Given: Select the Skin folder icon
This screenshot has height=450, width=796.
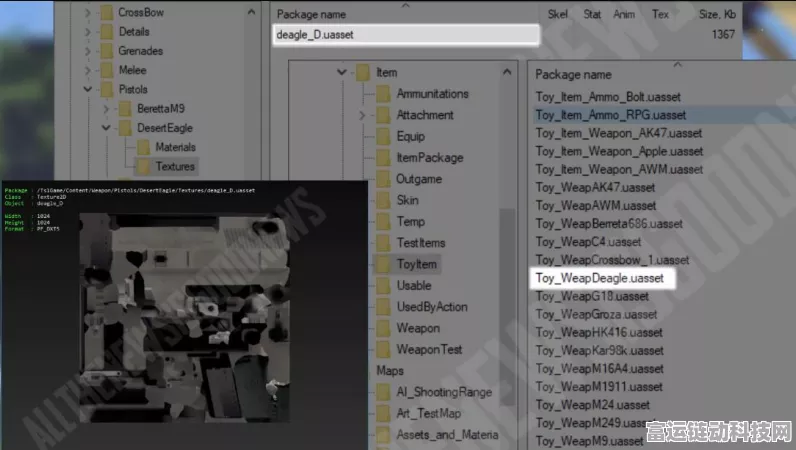Looking at the screenshot, I should click(x=383, y=201).
